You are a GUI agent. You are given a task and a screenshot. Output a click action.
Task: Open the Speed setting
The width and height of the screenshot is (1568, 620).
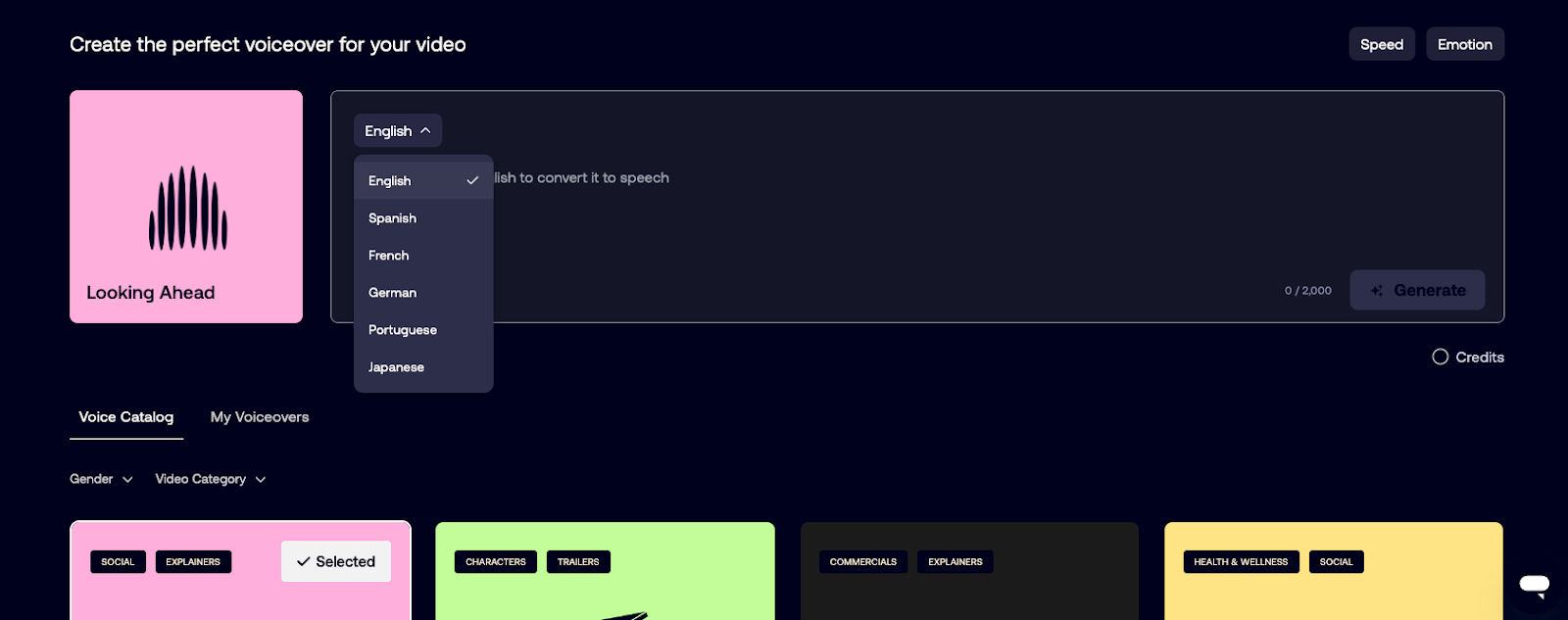pos(1382,44)
